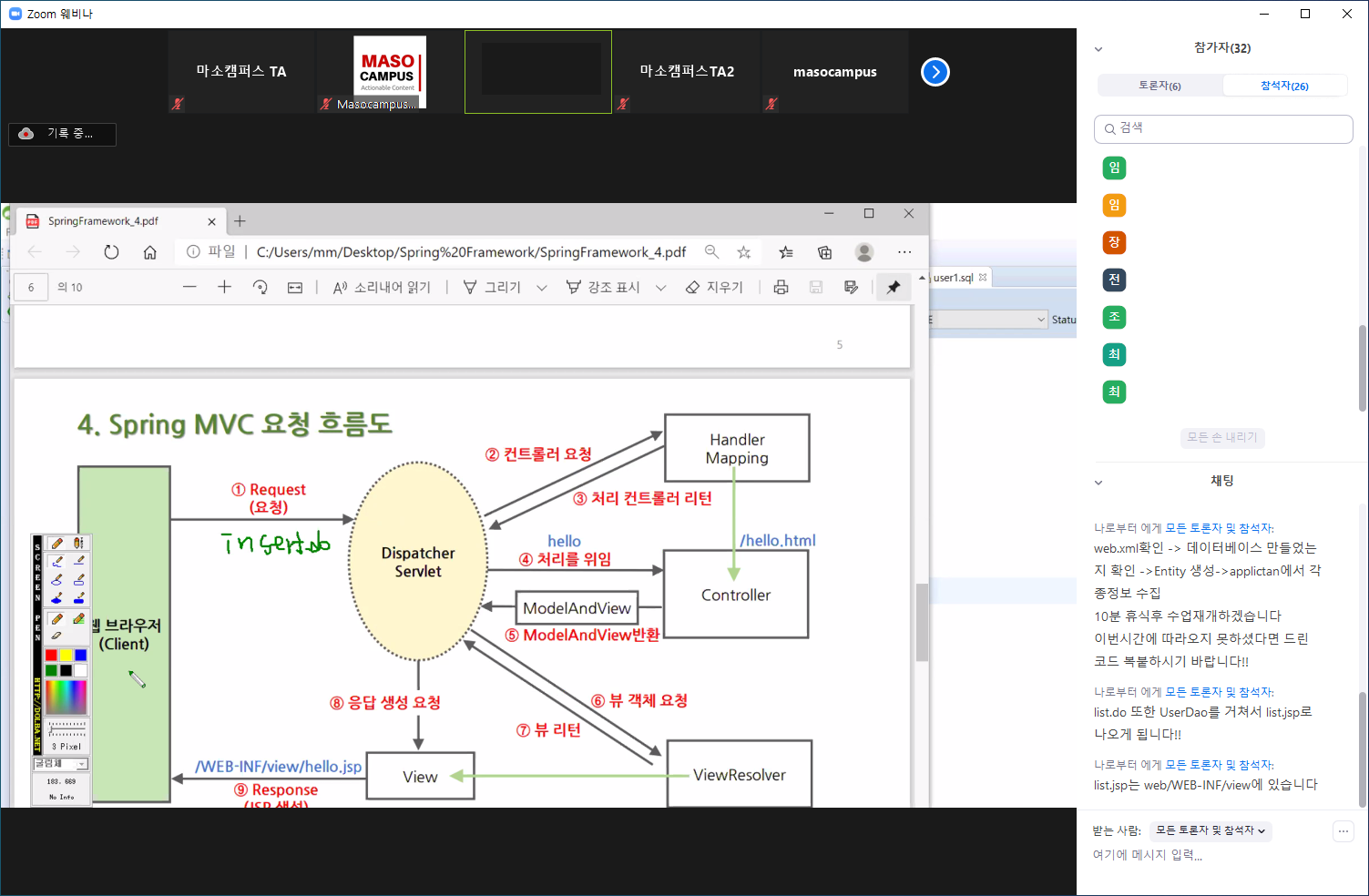Rotate the PDF page
The width and height of the screenshot is (1369, 896).
(260, 288)
